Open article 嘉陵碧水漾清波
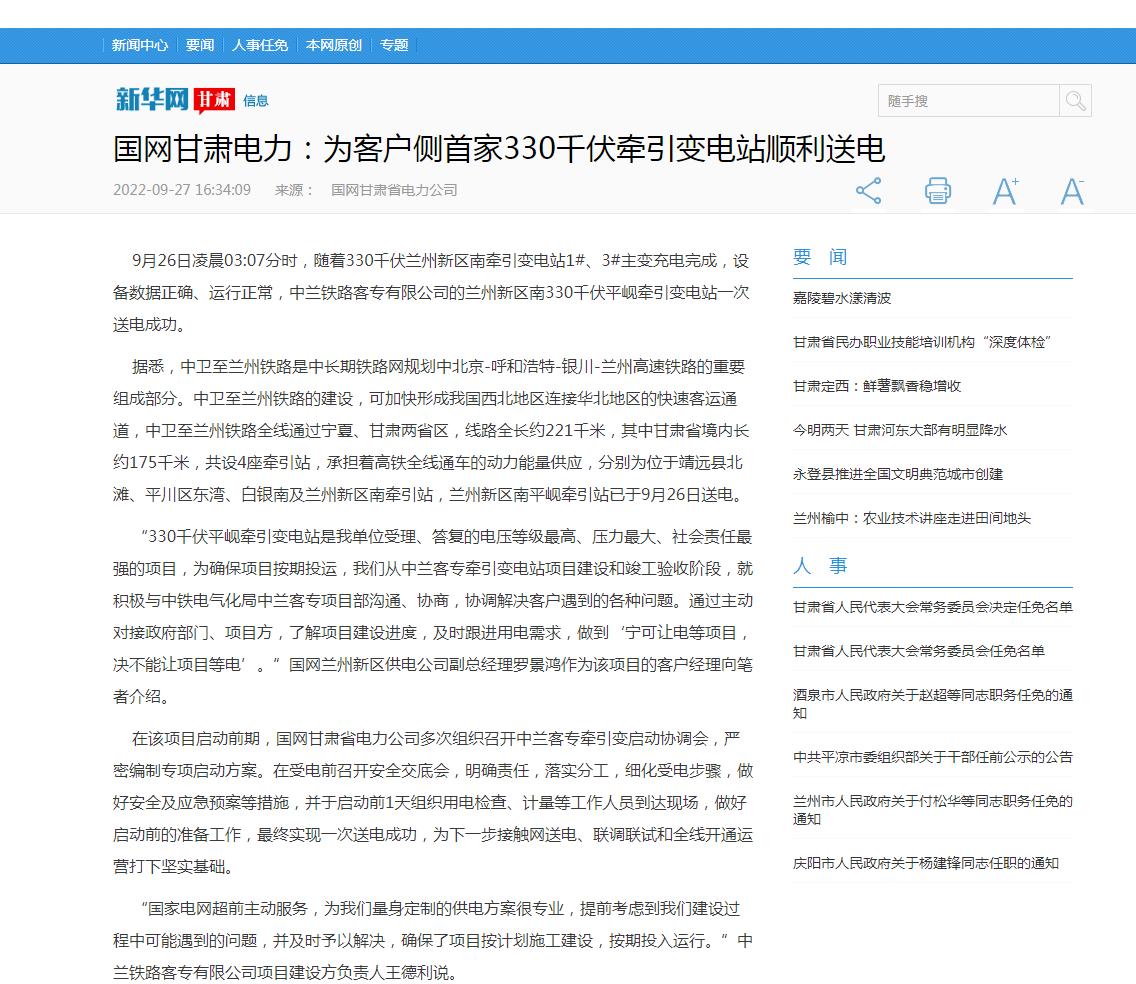The width and height of the screenshot is (1136, 984). tap(842, 298)
